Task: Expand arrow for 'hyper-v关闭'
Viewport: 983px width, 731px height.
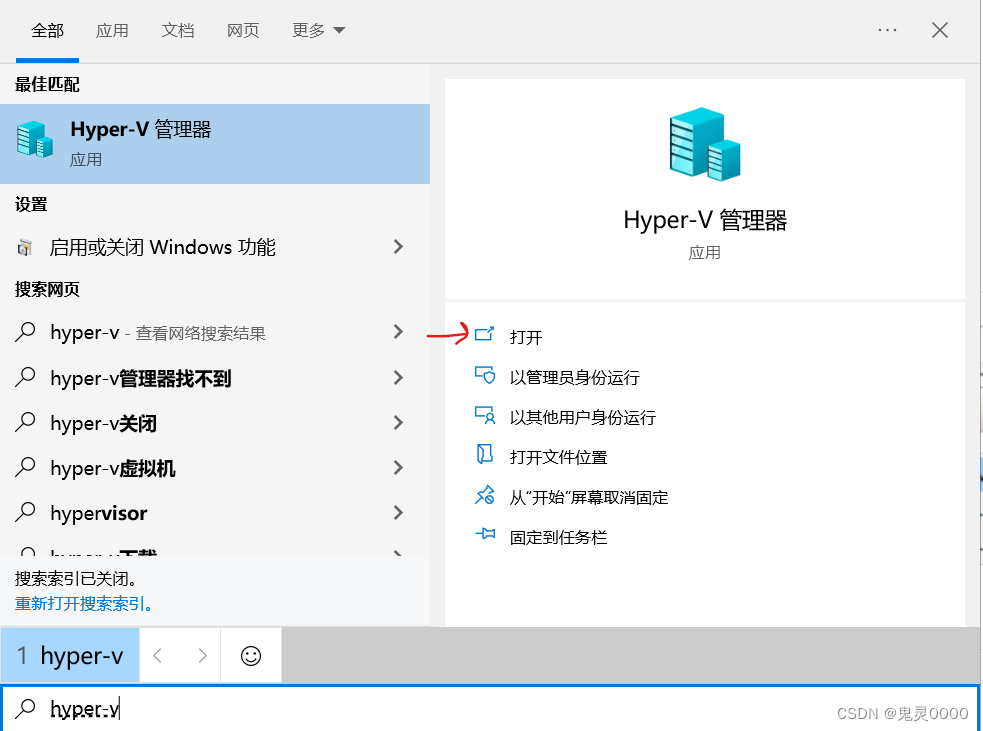Action: tap(398, 423)
